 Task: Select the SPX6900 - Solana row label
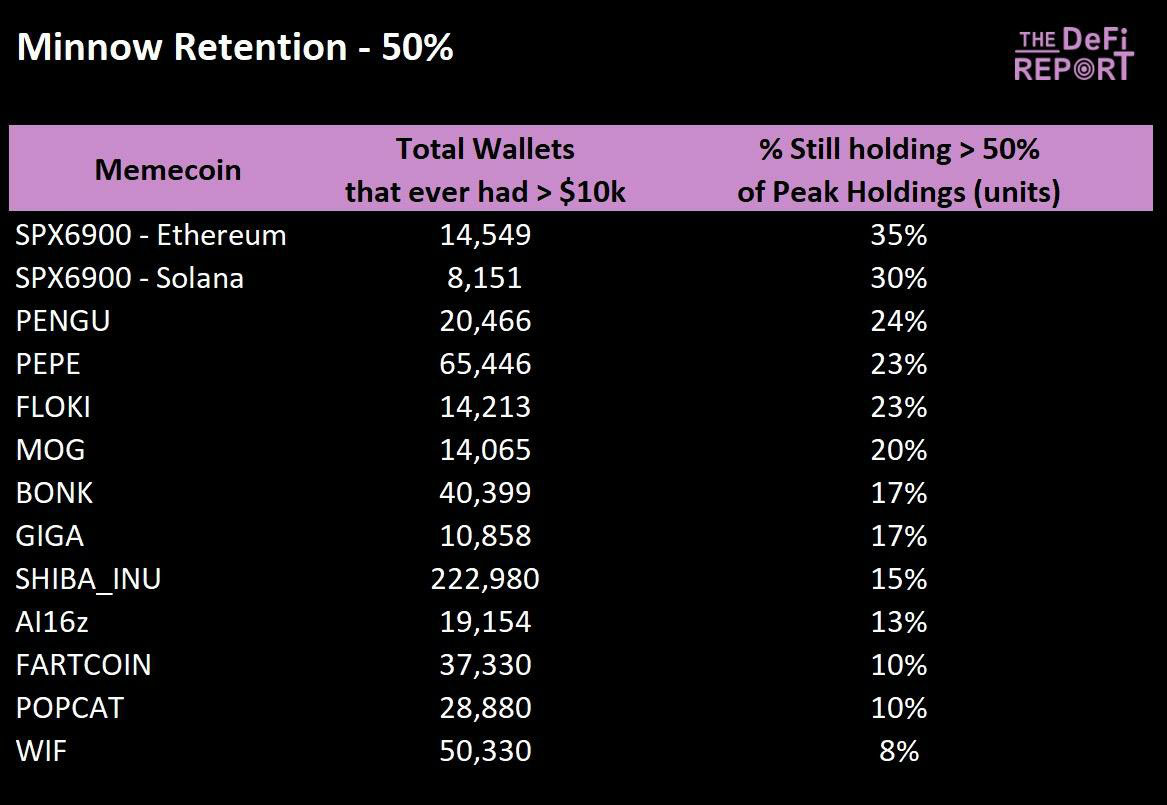(130, 278)
